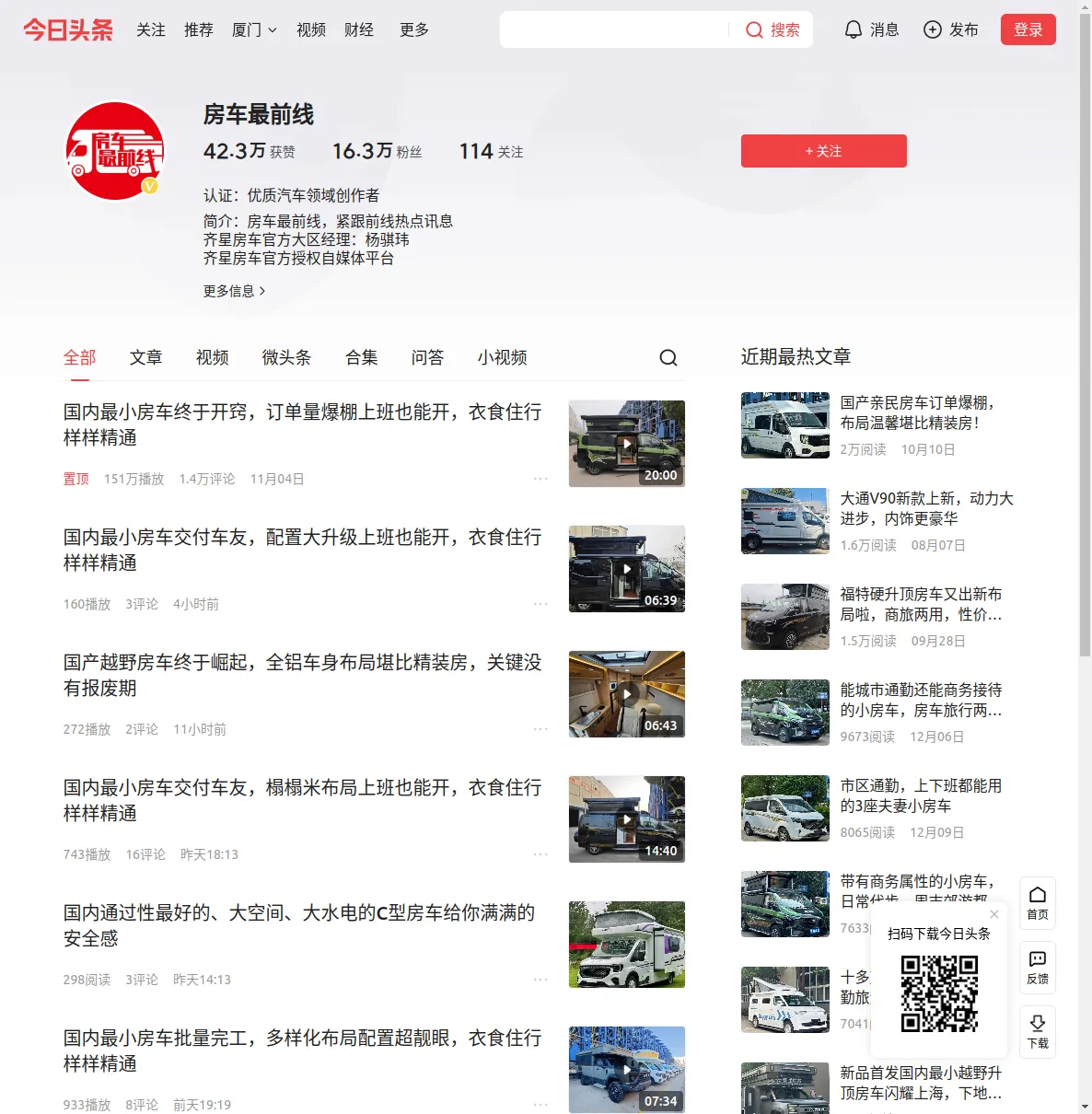Open comments of 1.4万评论 pinned post
This screenshot has height=1114, width=1092.
click(207, 479)
